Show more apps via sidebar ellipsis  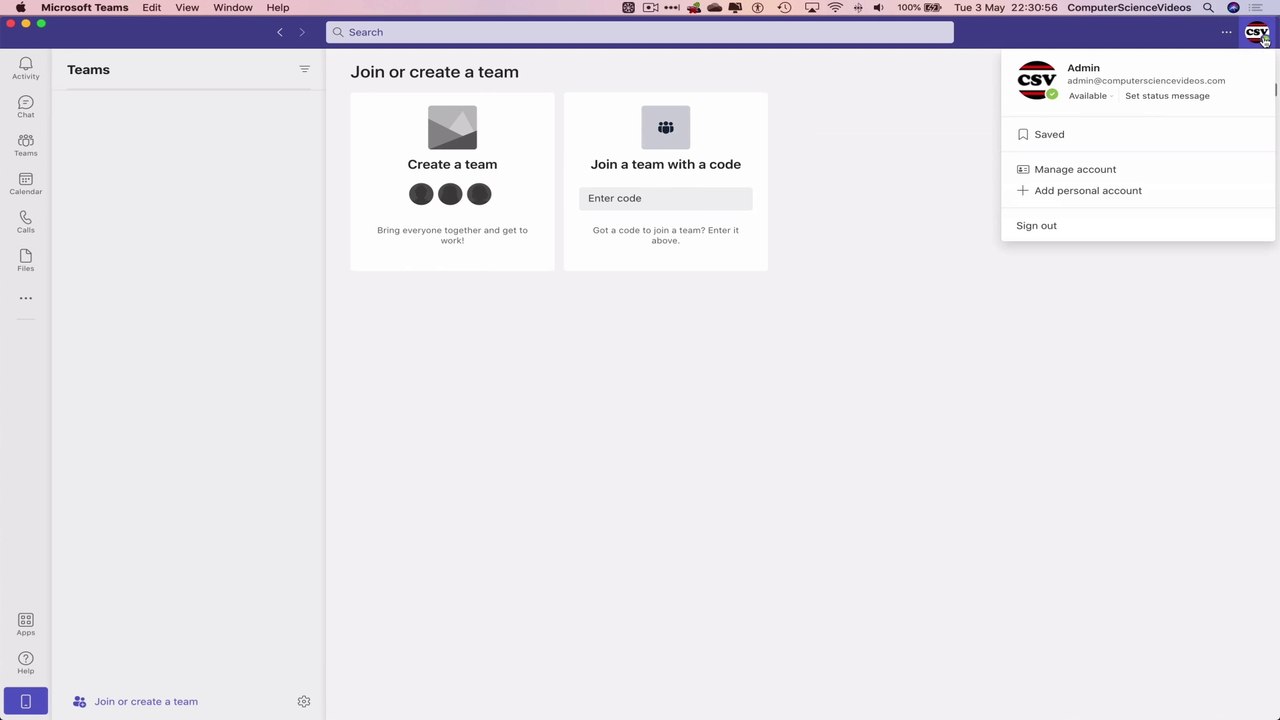pyautogui.click(x=26, y=298)
